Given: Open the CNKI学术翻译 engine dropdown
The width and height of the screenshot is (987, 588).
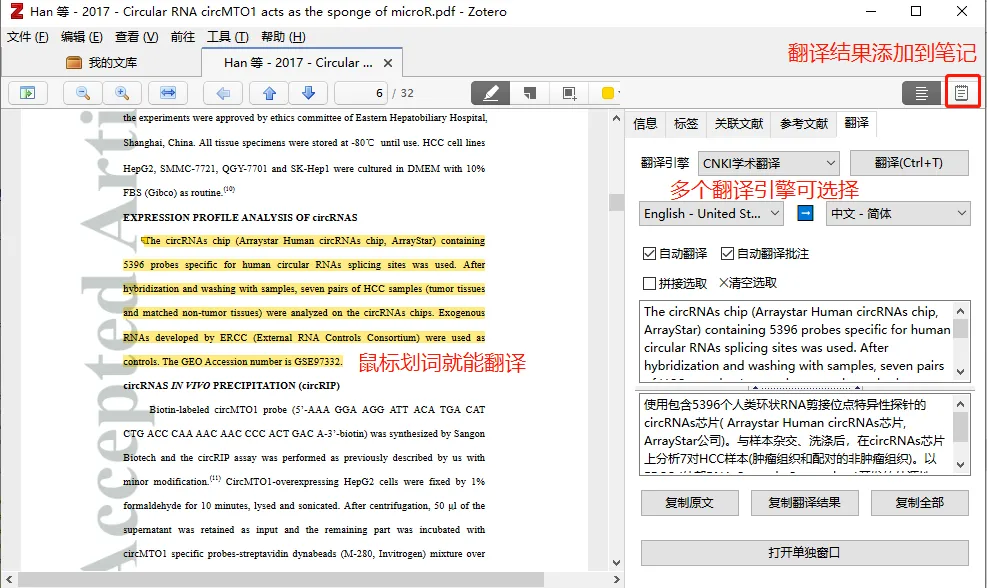Looking at the screenshot, I should click(x=769, y=163).
